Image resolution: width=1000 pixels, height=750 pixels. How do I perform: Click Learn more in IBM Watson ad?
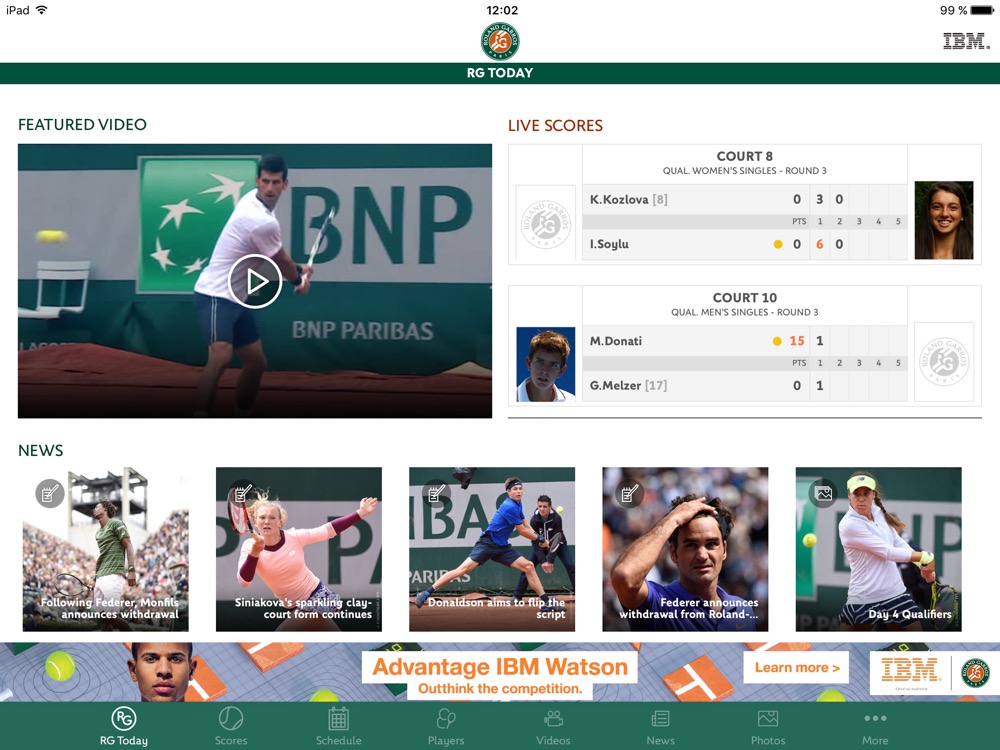(x=796, y=668)
